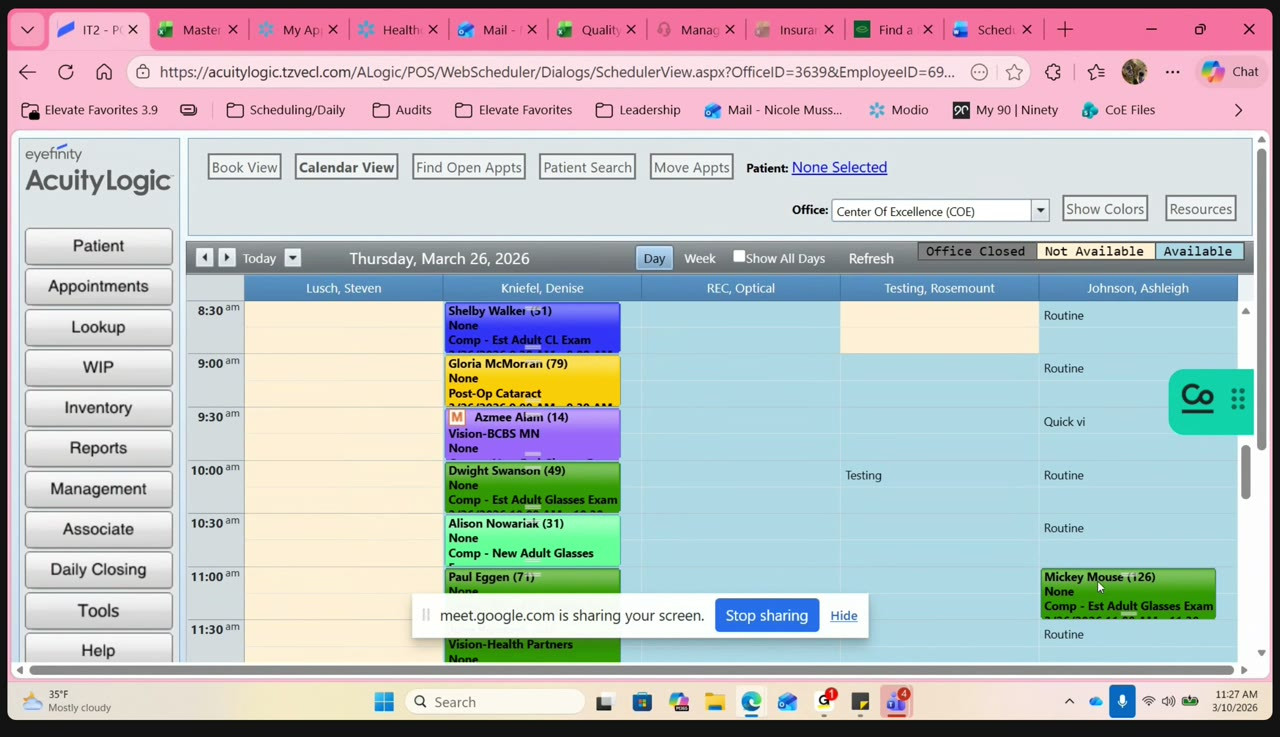The width and height of the screenshot is (1280, 737).
Task: Click the Stop sharing button
Action: click(x=767, y=615)
